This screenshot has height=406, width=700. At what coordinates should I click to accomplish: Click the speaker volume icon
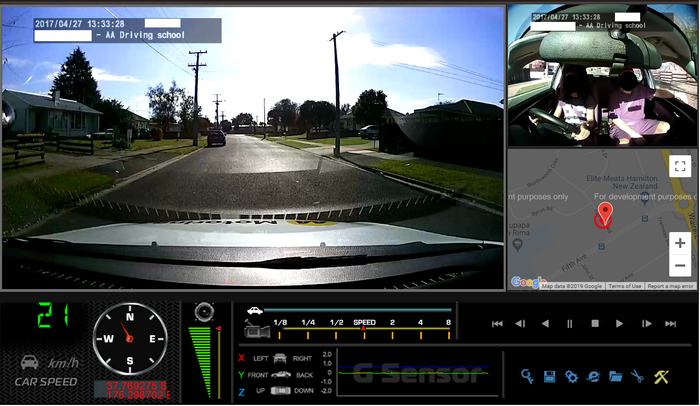pos(204,312)
